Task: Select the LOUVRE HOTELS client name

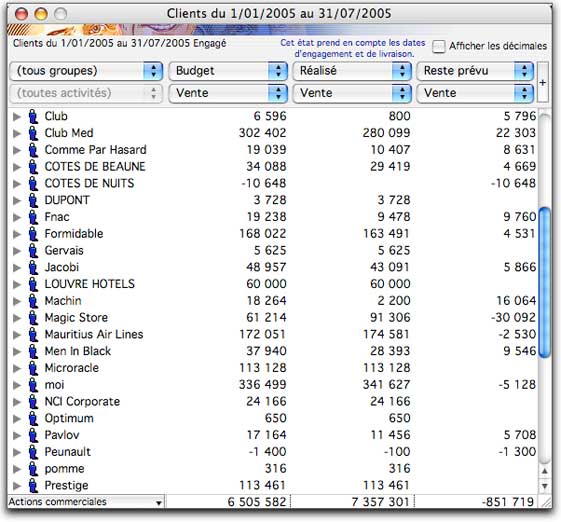Action: pyautogui.click(x=89, y=284)
